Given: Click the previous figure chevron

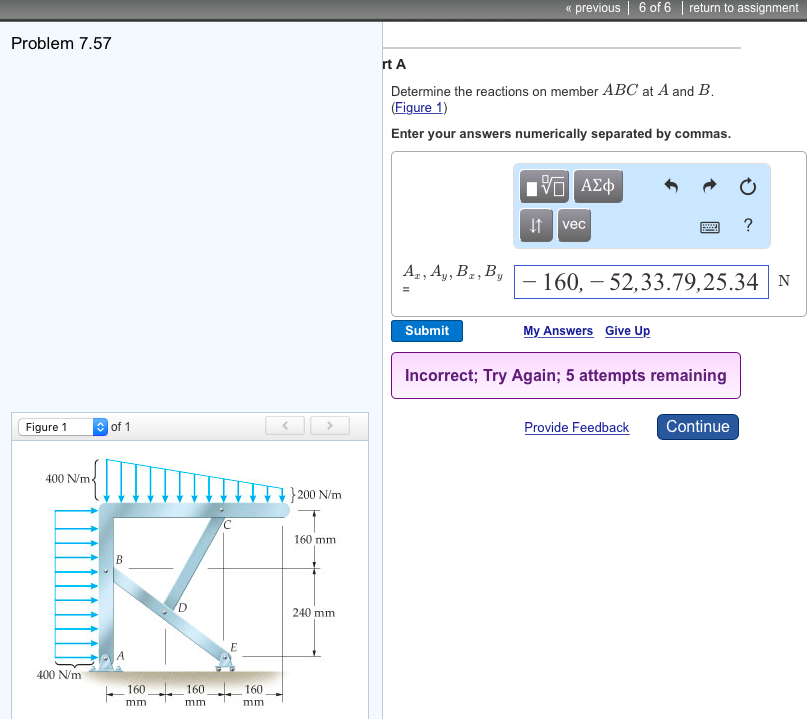Looking at the screenshot, I should (284, 425).
